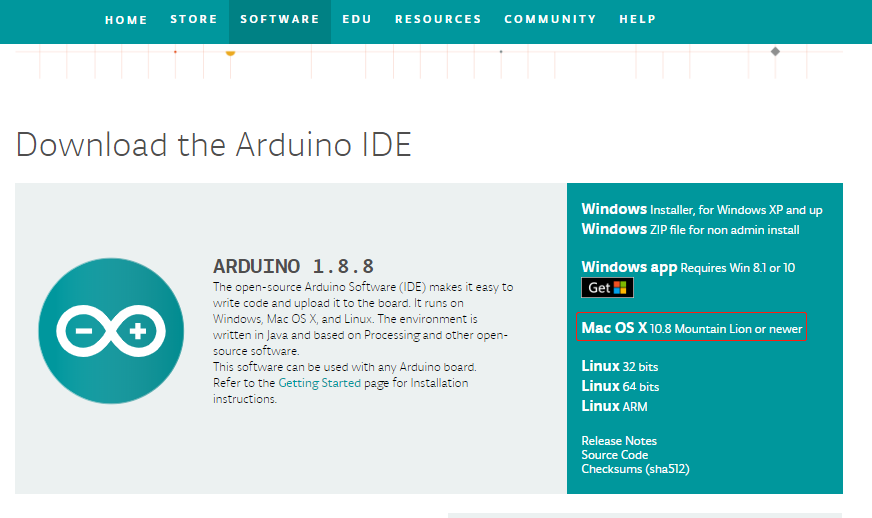Screen dimensions: 872x518
Task: Open the EDU navigation item
Action: pyautogui.click(x=356, y=19)
